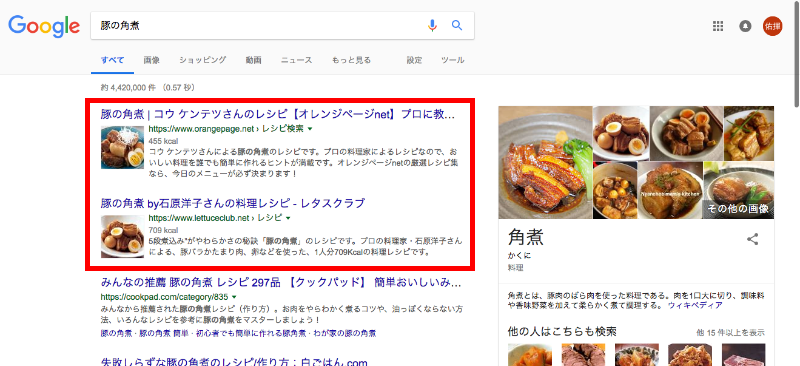
Task: Click the magnifying glass search button
Action: coord(457,26)
